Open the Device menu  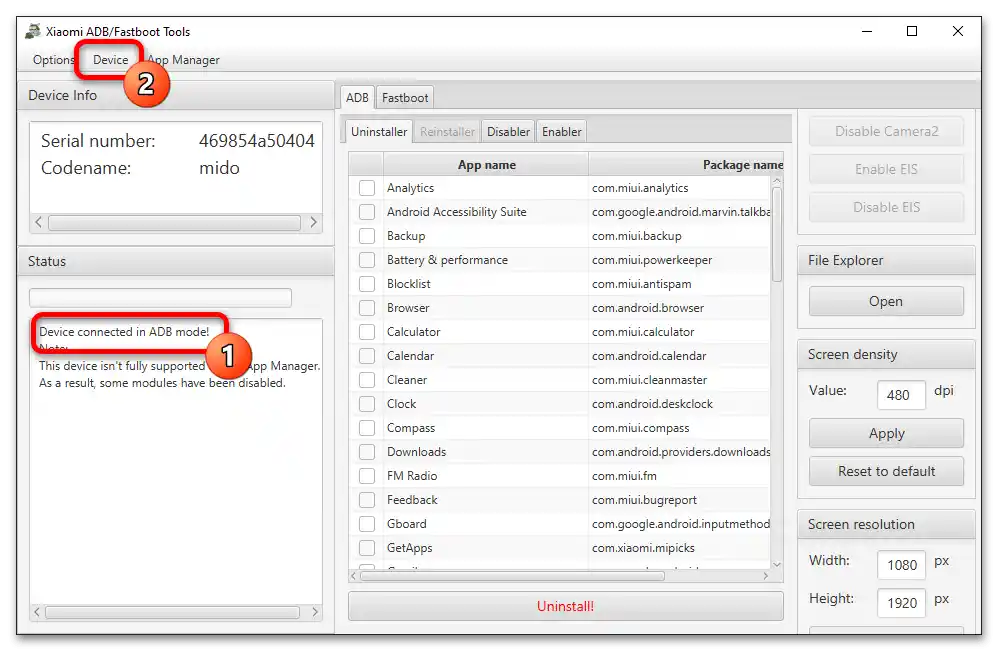(x=110, y=60)
